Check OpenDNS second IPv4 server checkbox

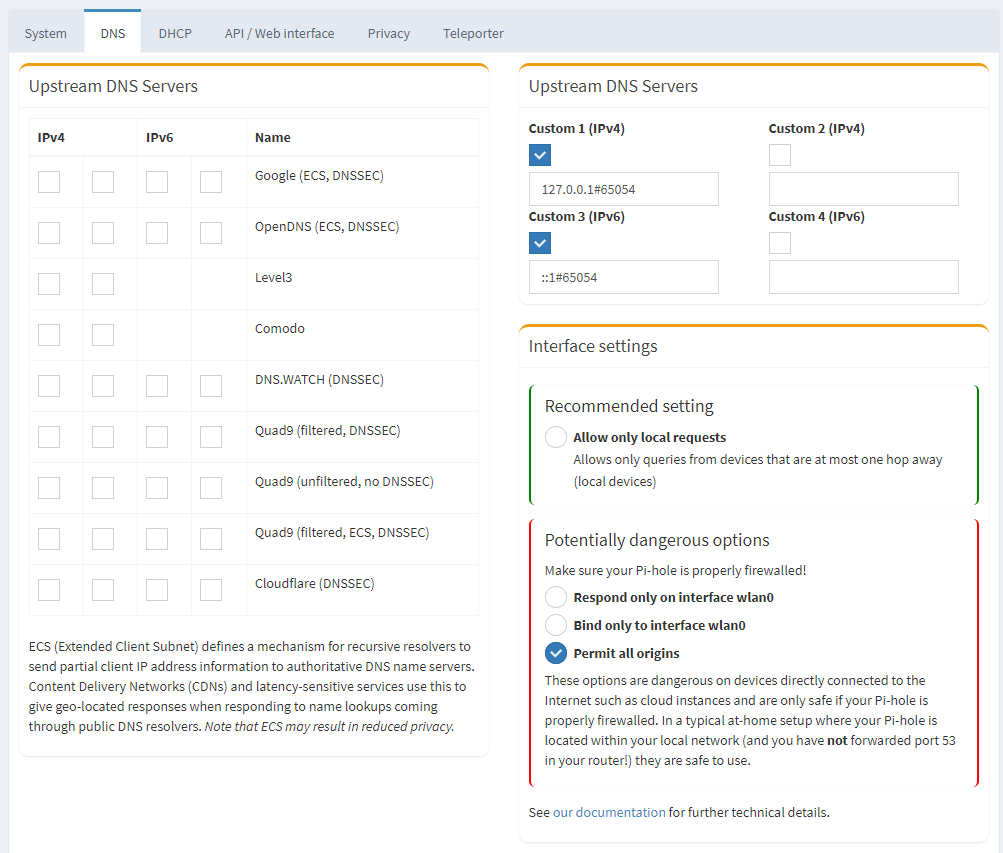coord(103,233)
